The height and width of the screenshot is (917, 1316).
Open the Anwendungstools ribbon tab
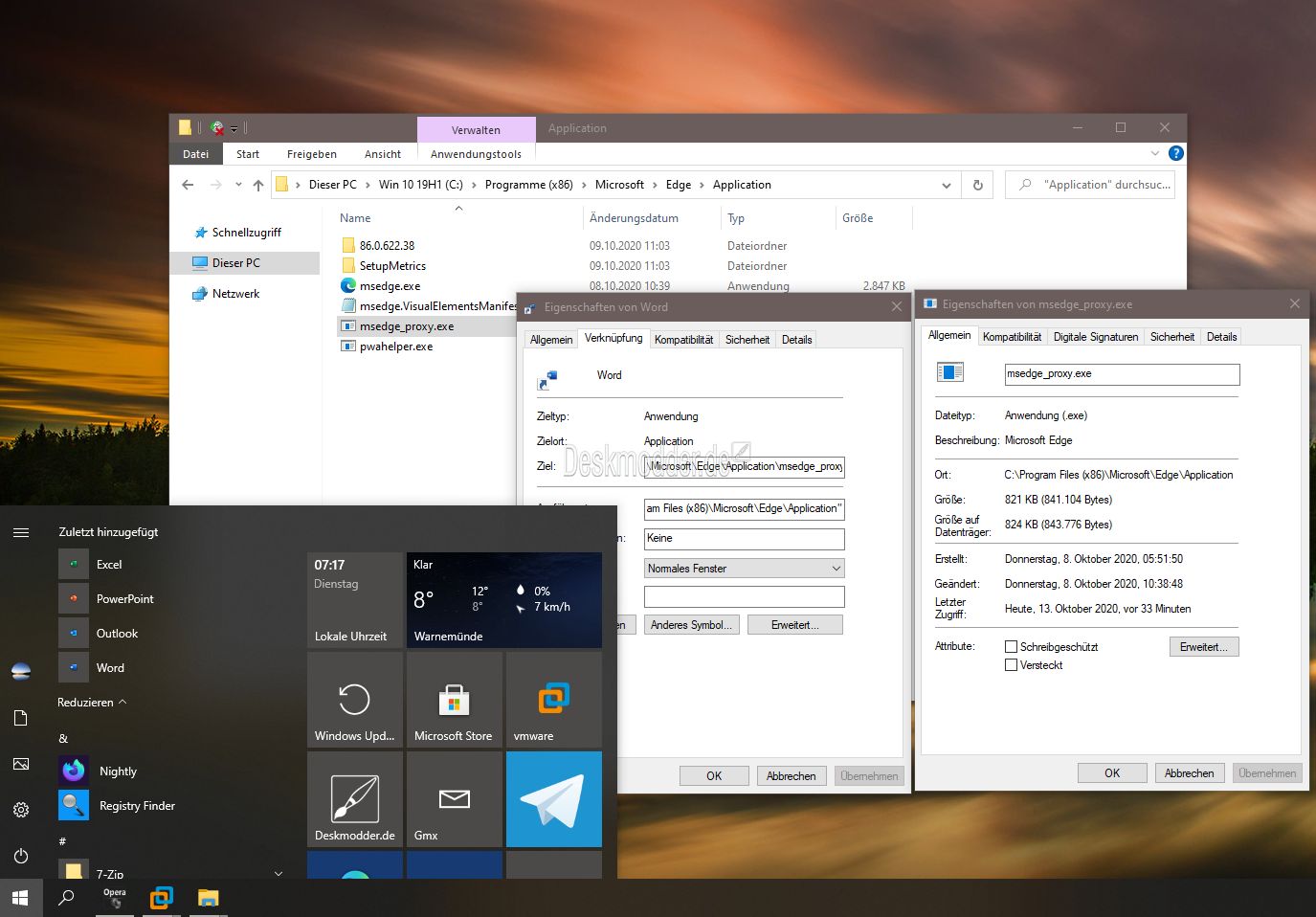(476, 154)
